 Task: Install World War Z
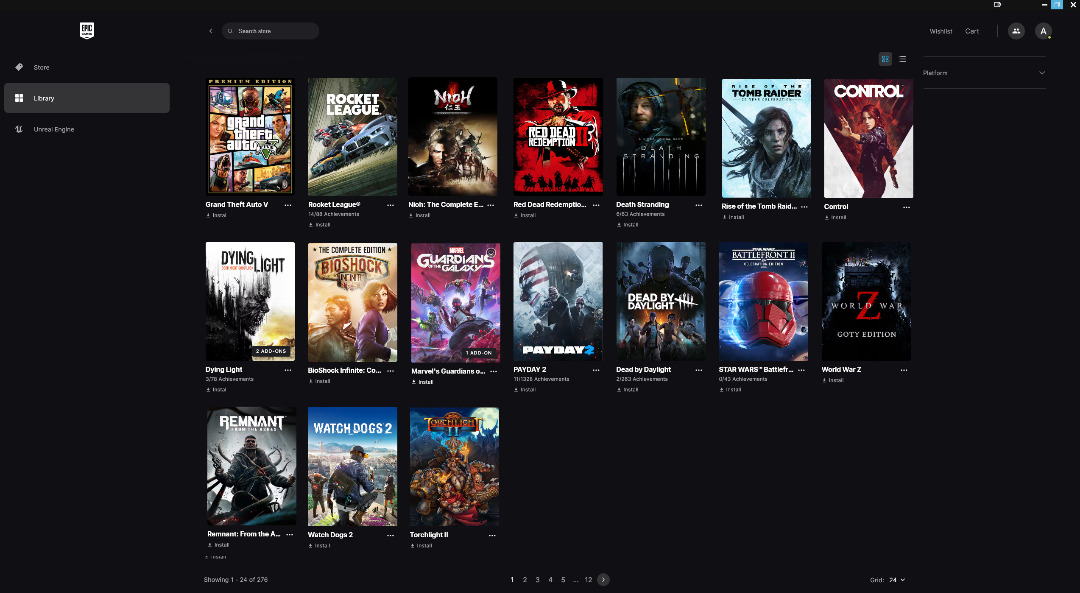(x=833, y=380)
